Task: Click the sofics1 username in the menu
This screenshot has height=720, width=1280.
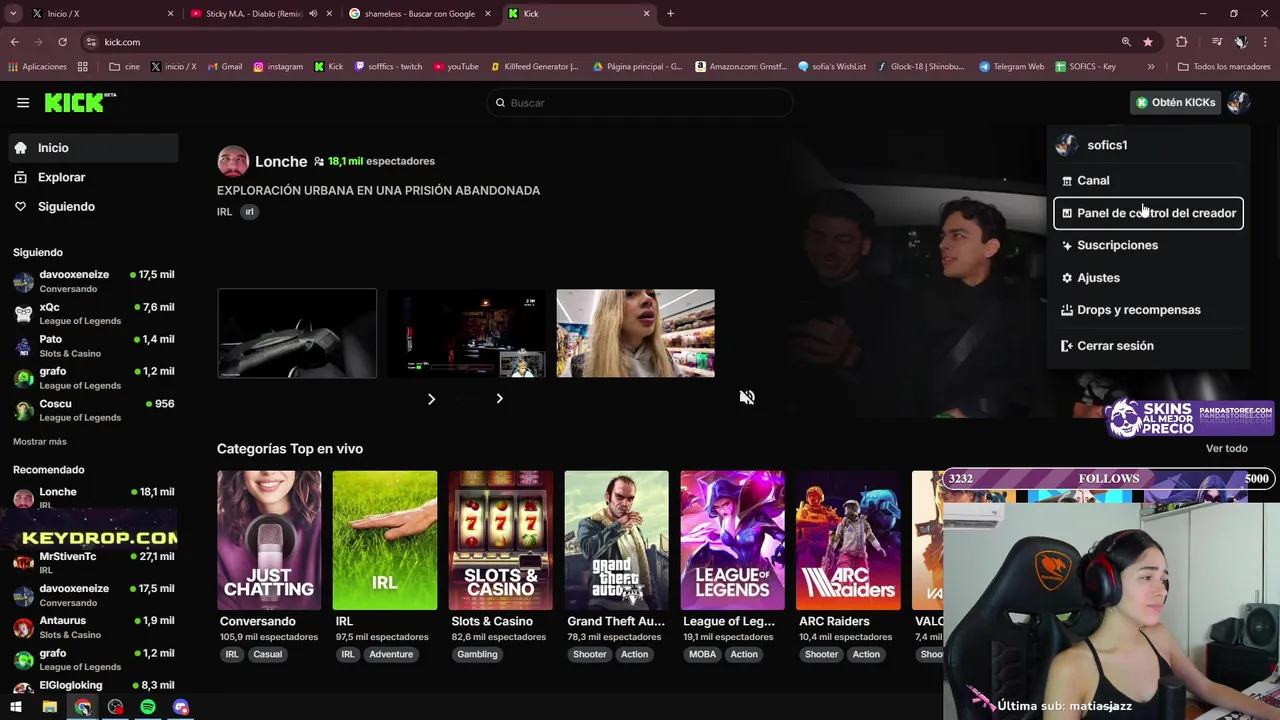Action: click(x=1107, y=145)
